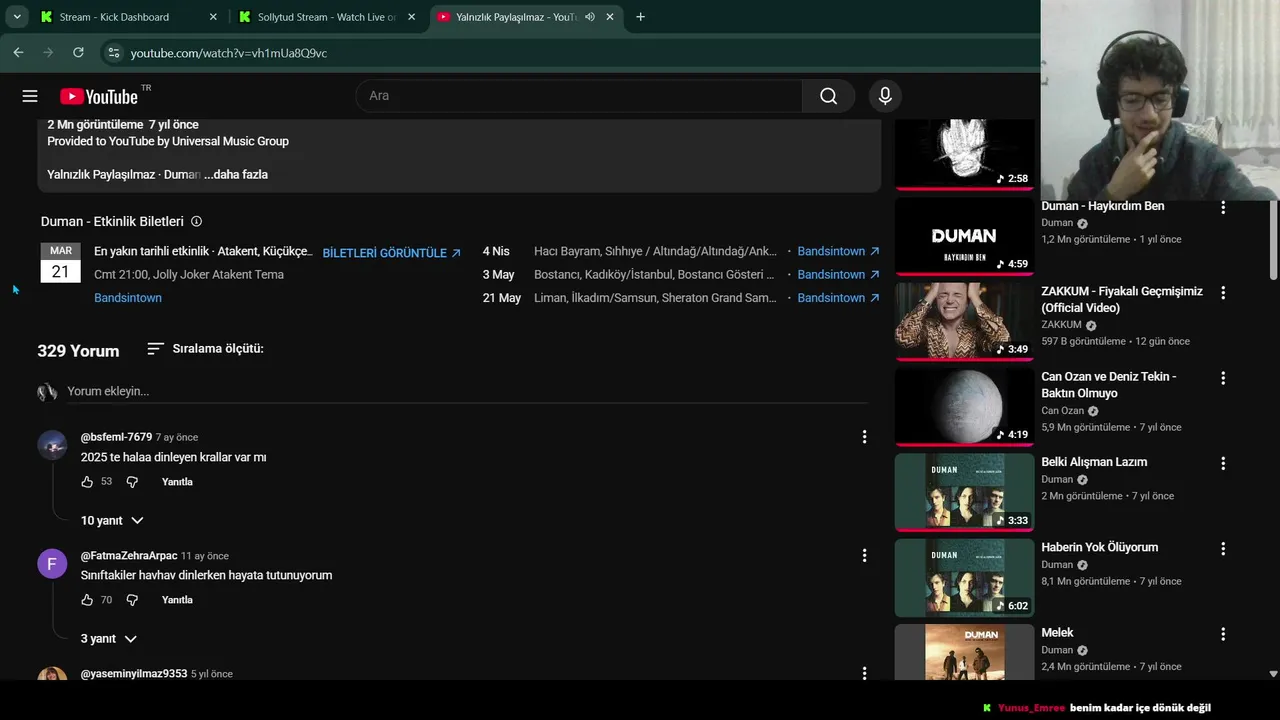Screen dimensions: 1280x720
Task: Dislike the comment by @FatmaZehraArpac
Action: tap(132, 600)
